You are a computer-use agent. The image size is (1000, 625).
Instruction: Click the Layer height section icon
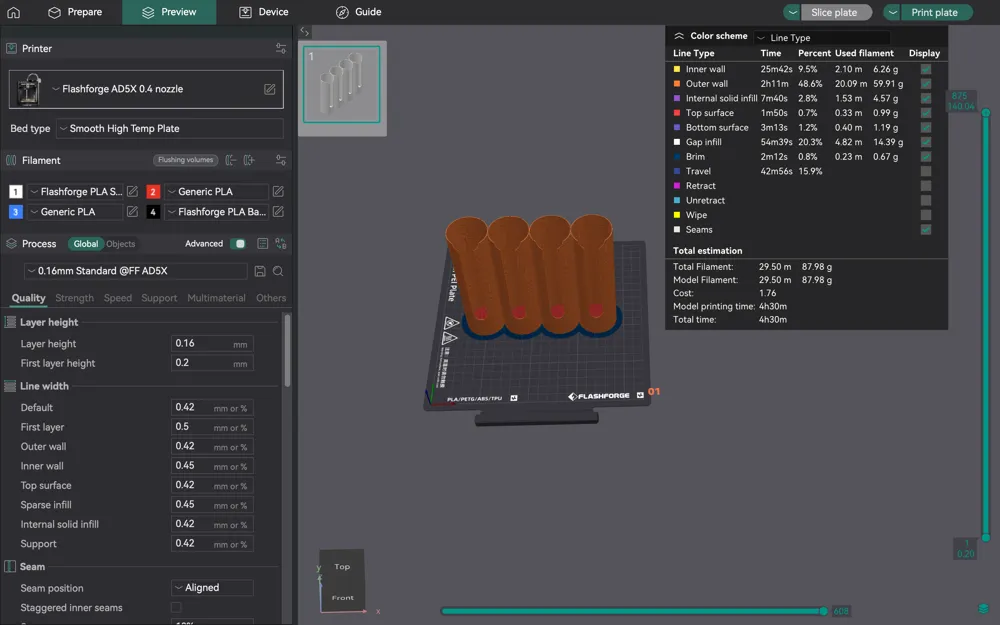point(10,322)
